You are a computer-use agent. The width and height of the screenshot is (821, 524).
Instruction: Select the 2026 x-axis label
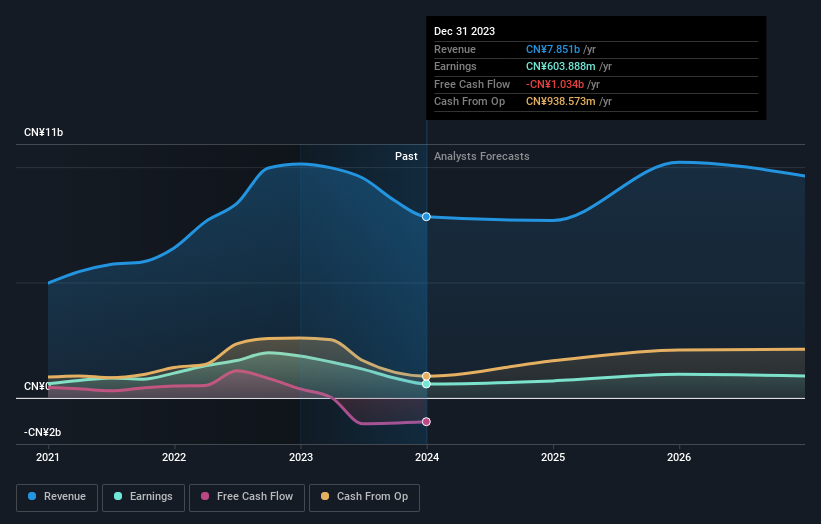pyautogui.click(x=679, y=458)
